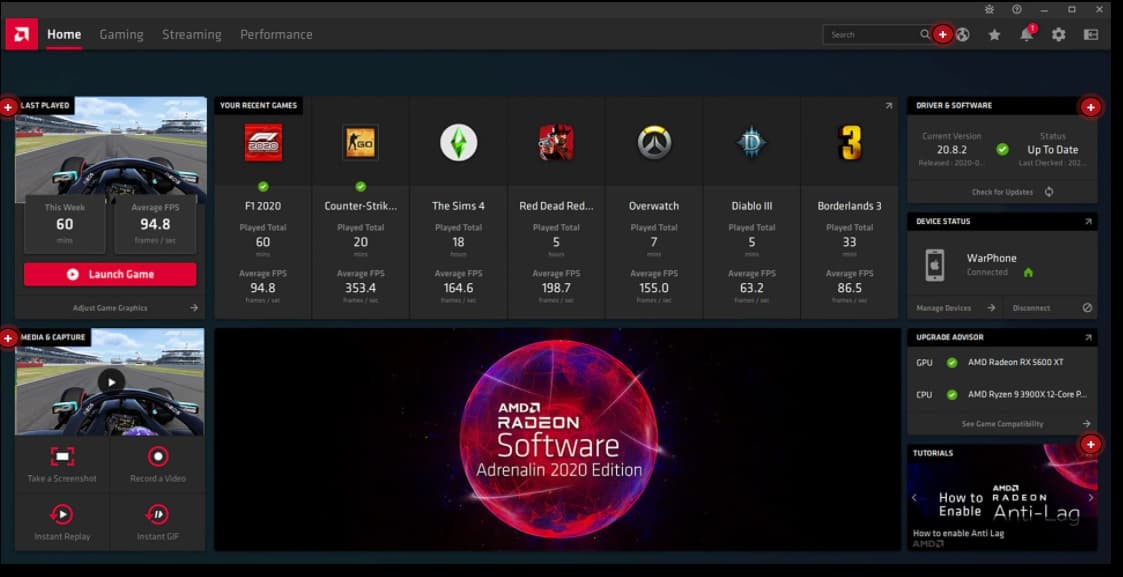This screenshot has height=577, width=1123.
Task: Click the 164.6 average FPS value
Action: (x=458, y=288)
